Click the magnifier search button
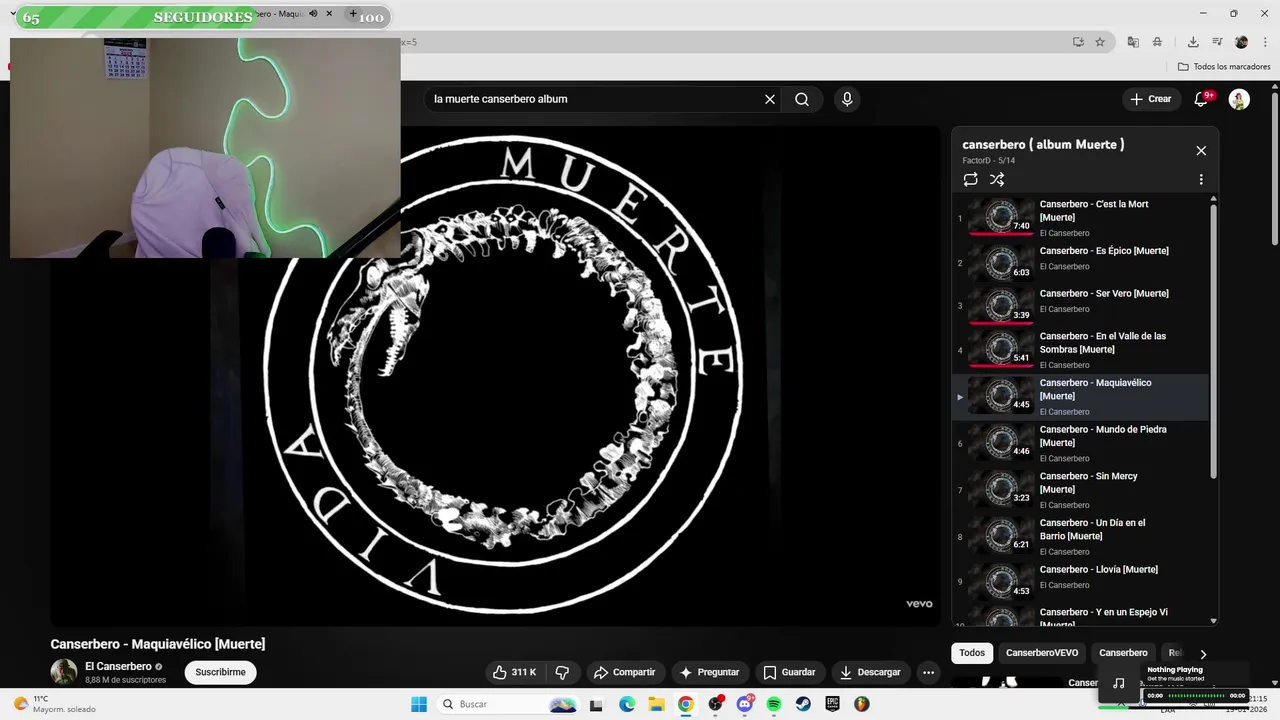The width and height of the screenshot is (1280, 720). pyautogui.click(x=802, y=99)
